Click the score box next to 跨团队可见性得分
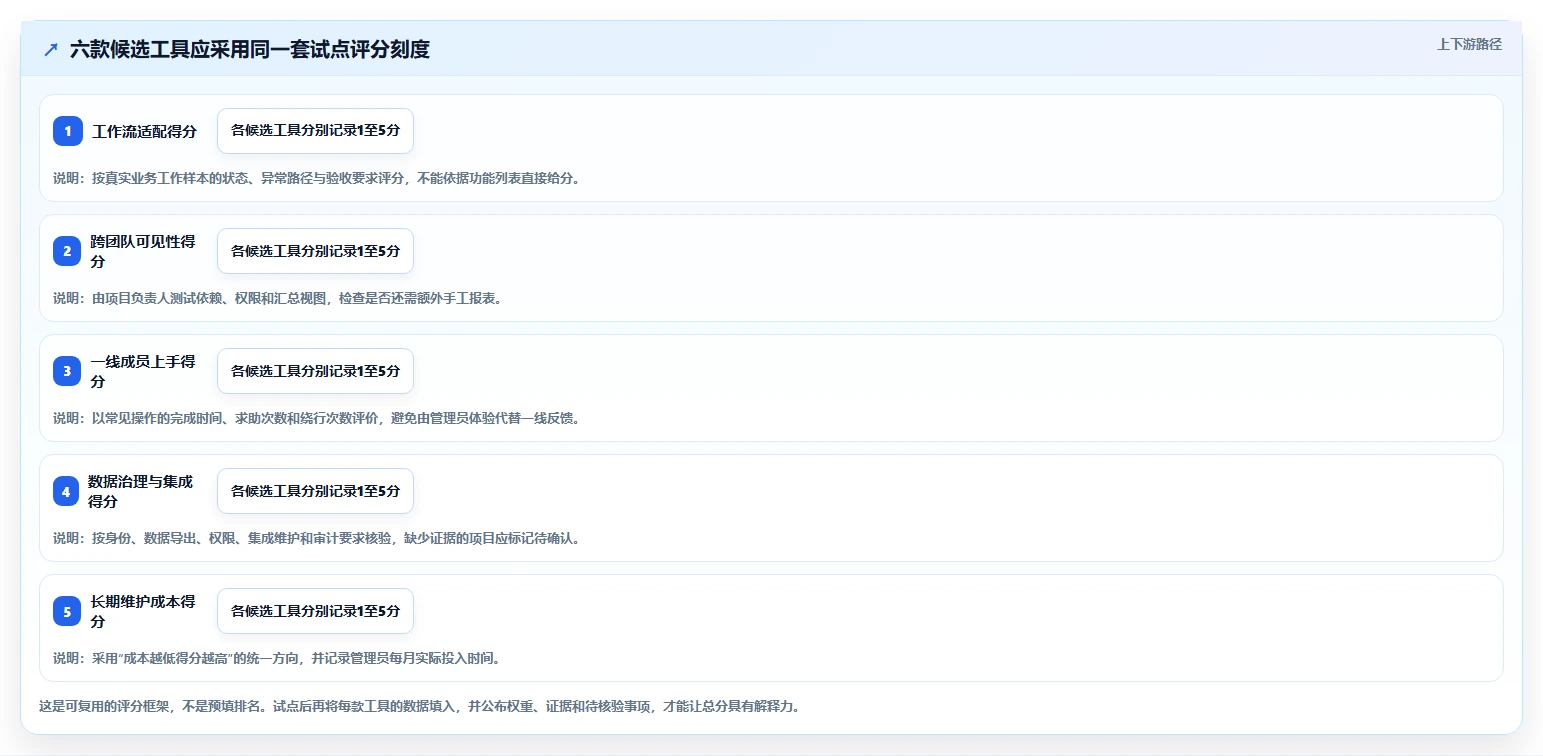This screenshot has height=756, width=1543. point(315,251)
